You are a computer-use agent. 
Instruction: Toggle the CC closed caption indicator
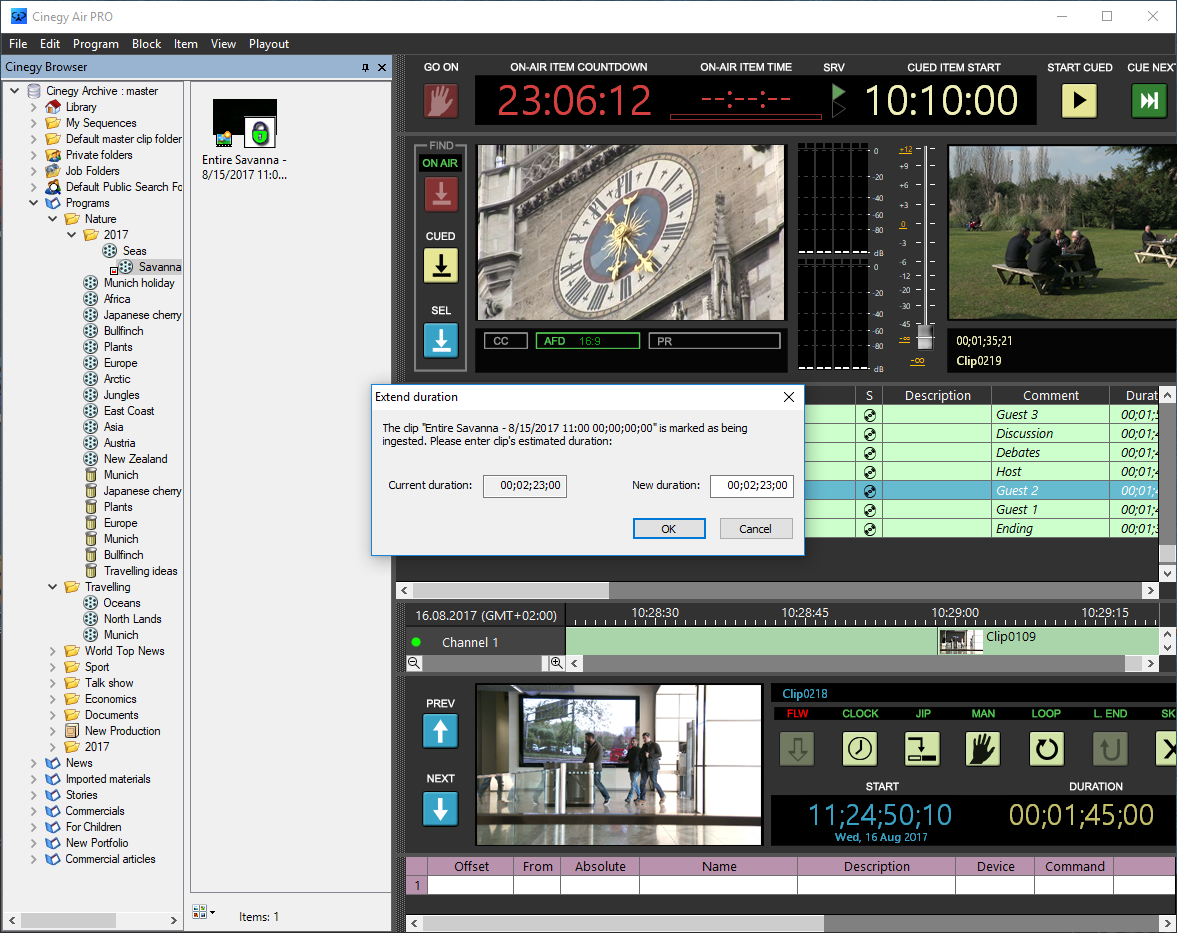pos(505,341)
